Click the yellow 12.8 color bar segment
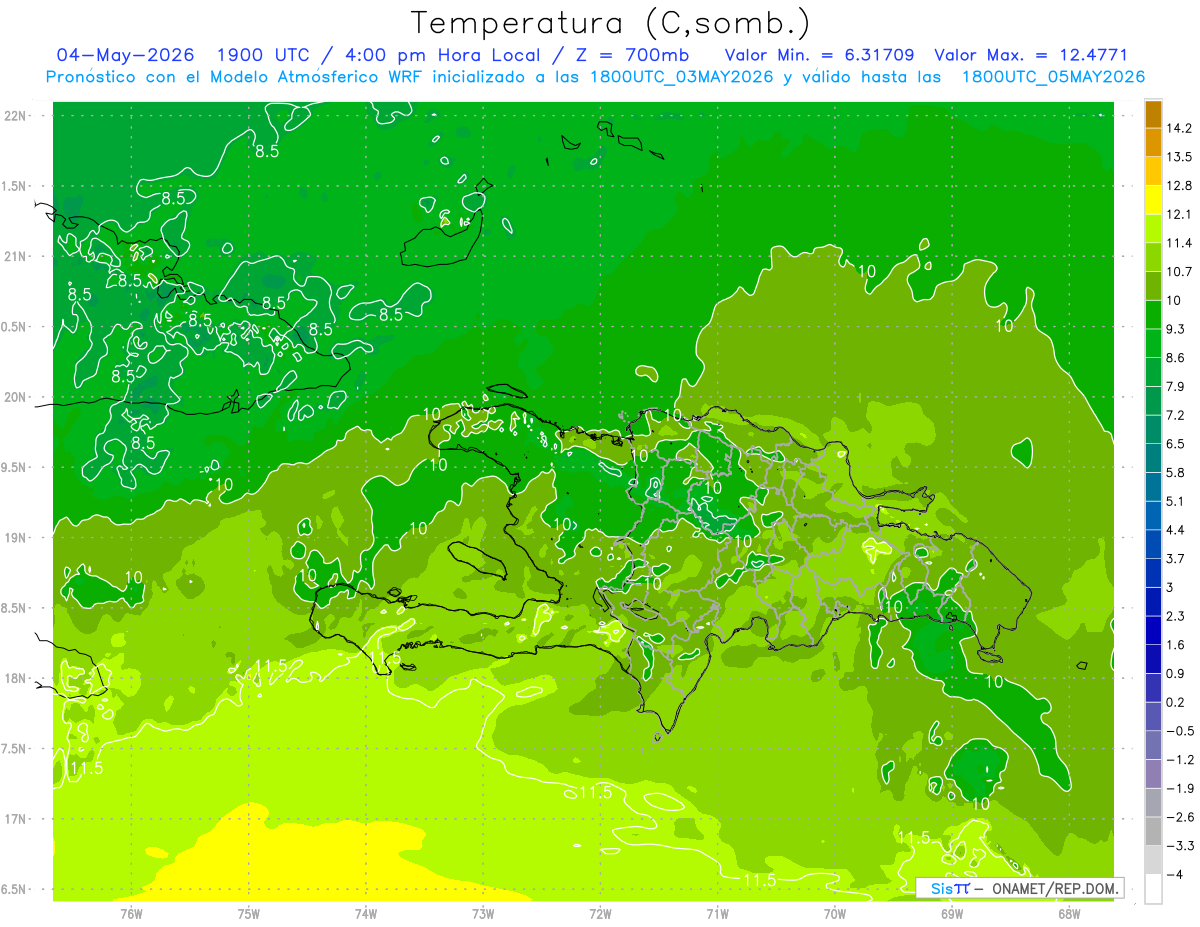Screen dimensions: 1200x927 click(x=1153, y=200)
